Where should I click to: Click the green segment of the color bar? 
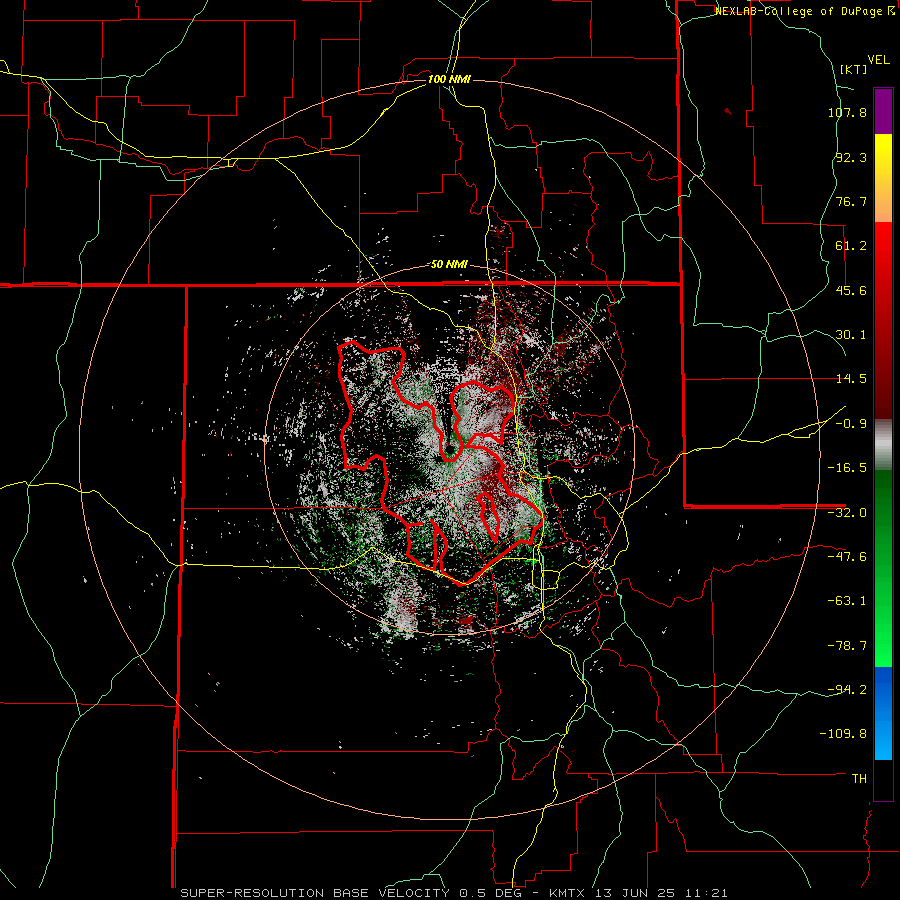[x=883, y=568]
